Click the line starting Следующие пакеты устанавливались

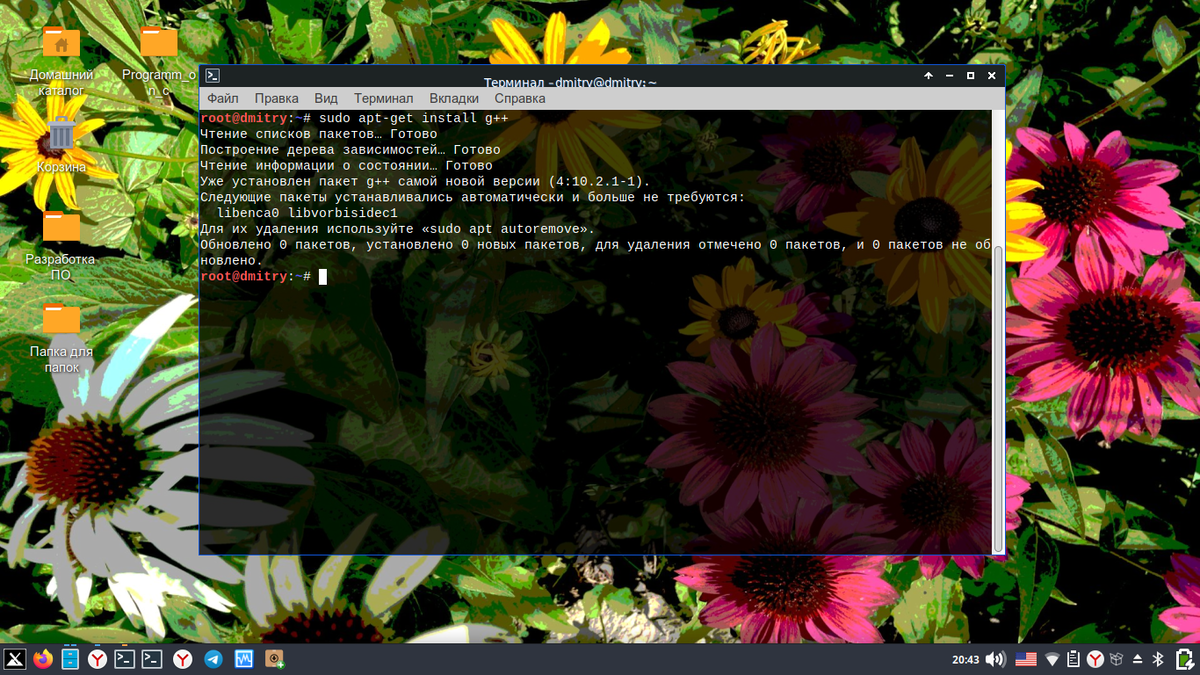pyautogui.click(x=472, y=198)
